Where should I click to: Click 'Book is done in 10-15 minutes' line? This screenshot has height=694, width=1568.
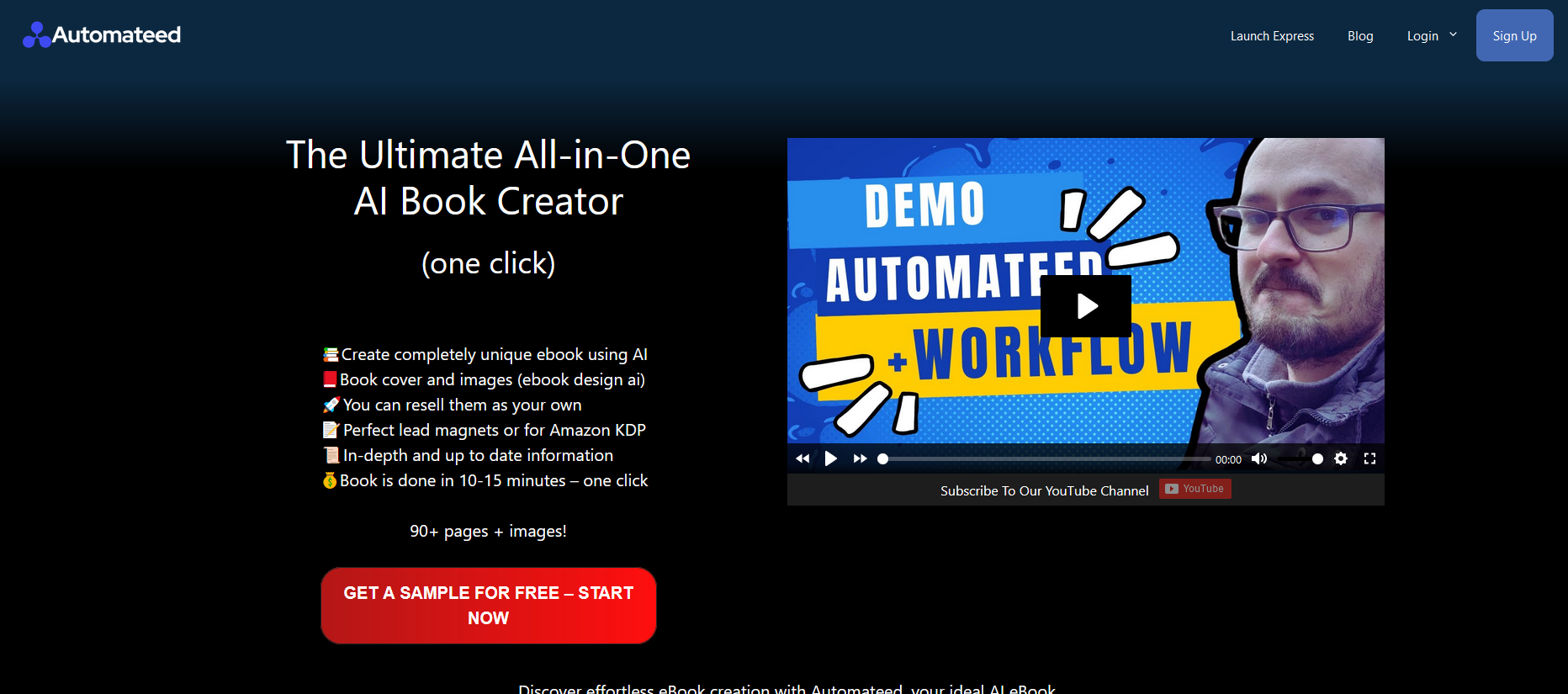pos(485,480)
